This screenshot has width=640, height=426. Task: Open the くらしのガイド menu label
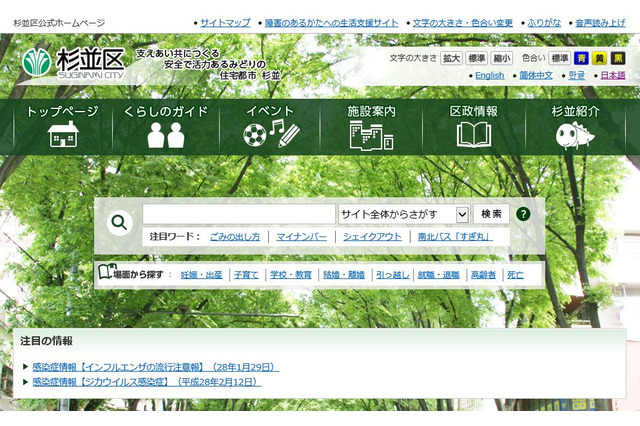tap(166, 111)
